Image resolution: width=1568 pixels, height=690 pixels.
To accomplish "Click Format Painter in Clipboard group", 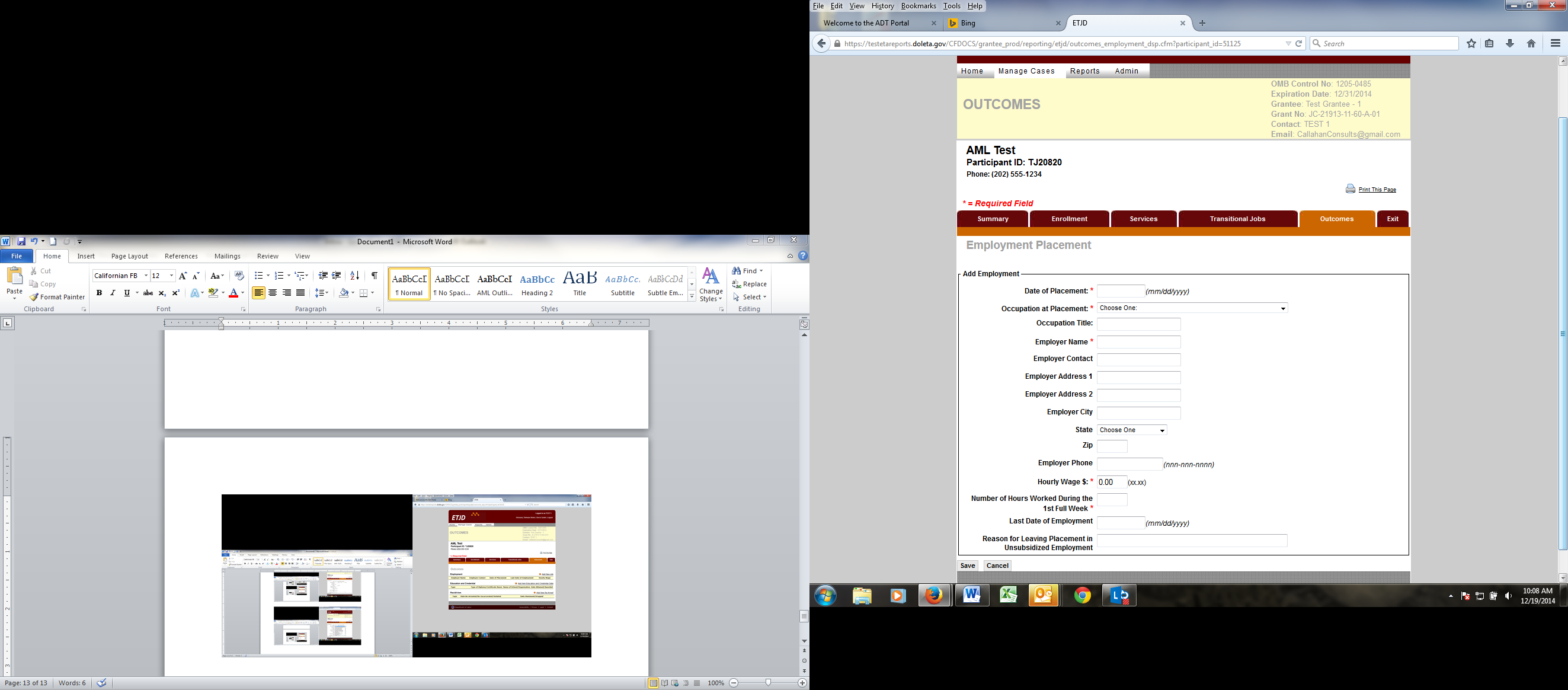I will click(57, 297).
